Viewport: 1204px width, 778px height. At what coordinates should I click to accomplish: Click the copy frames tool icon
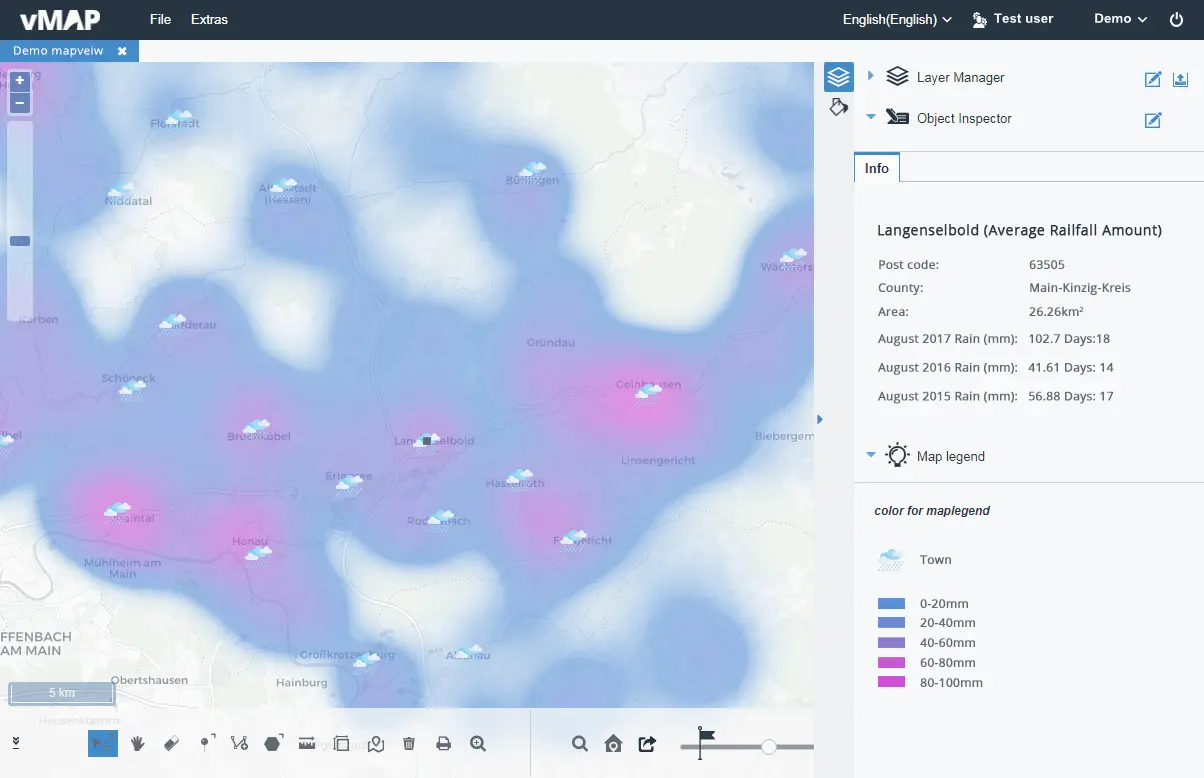point(341,743)
